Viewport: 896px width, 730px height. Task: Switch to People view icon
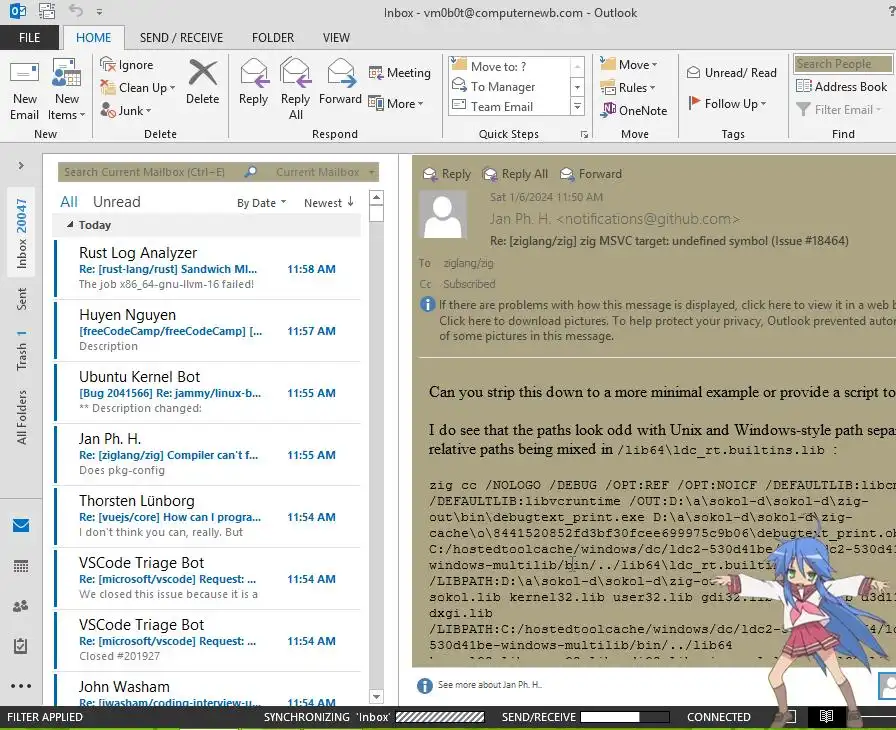pos(21,605)
